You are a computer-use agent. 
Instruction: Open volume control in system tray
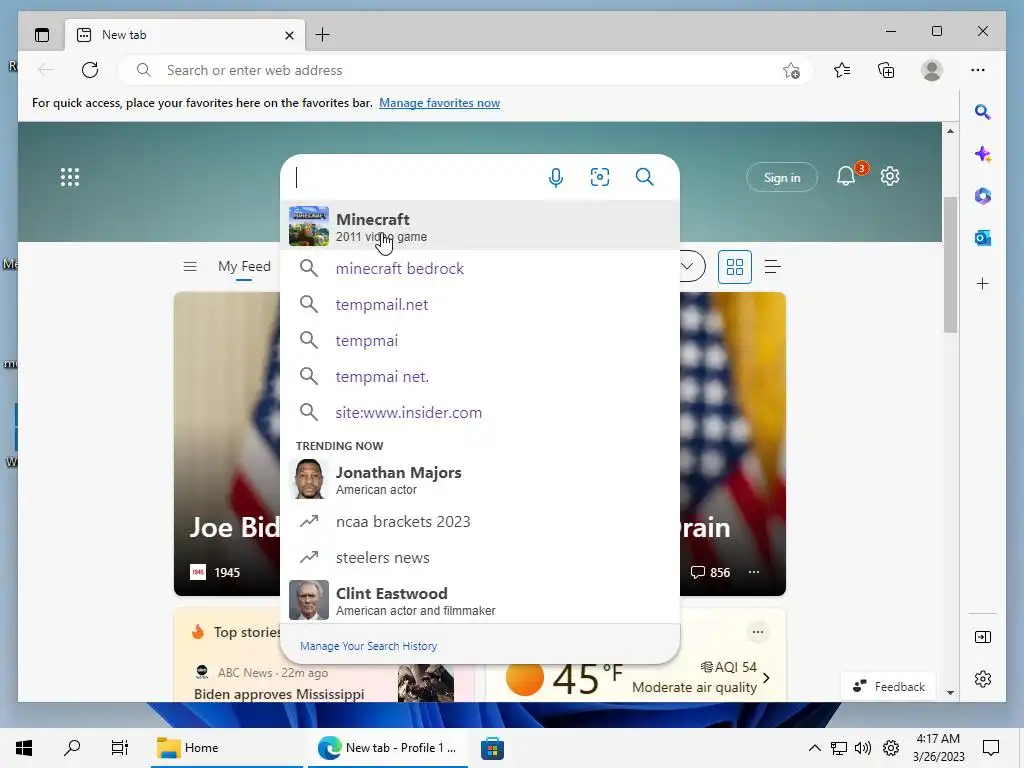[x=863, y=748]
